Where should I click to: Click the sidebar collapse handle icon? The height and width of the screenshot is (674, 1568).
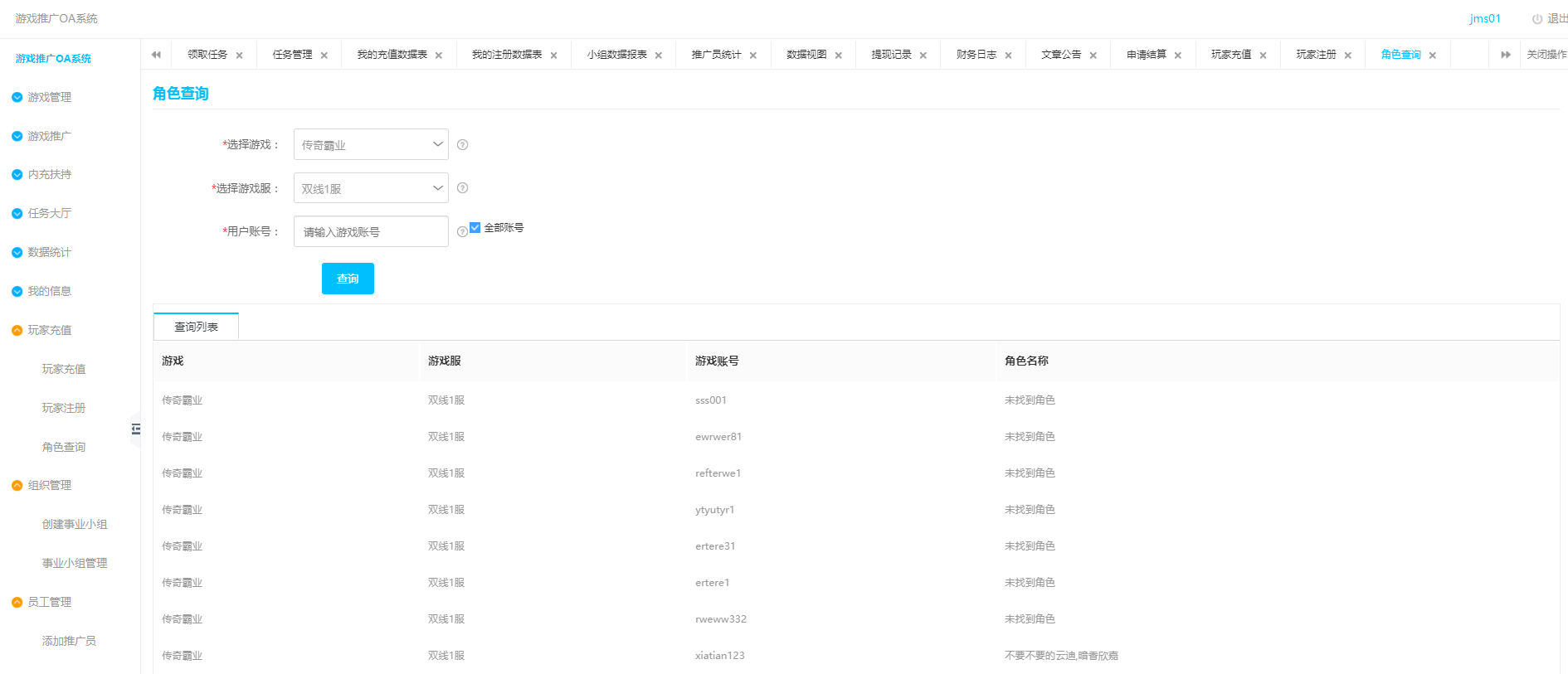tap(135, 429)
